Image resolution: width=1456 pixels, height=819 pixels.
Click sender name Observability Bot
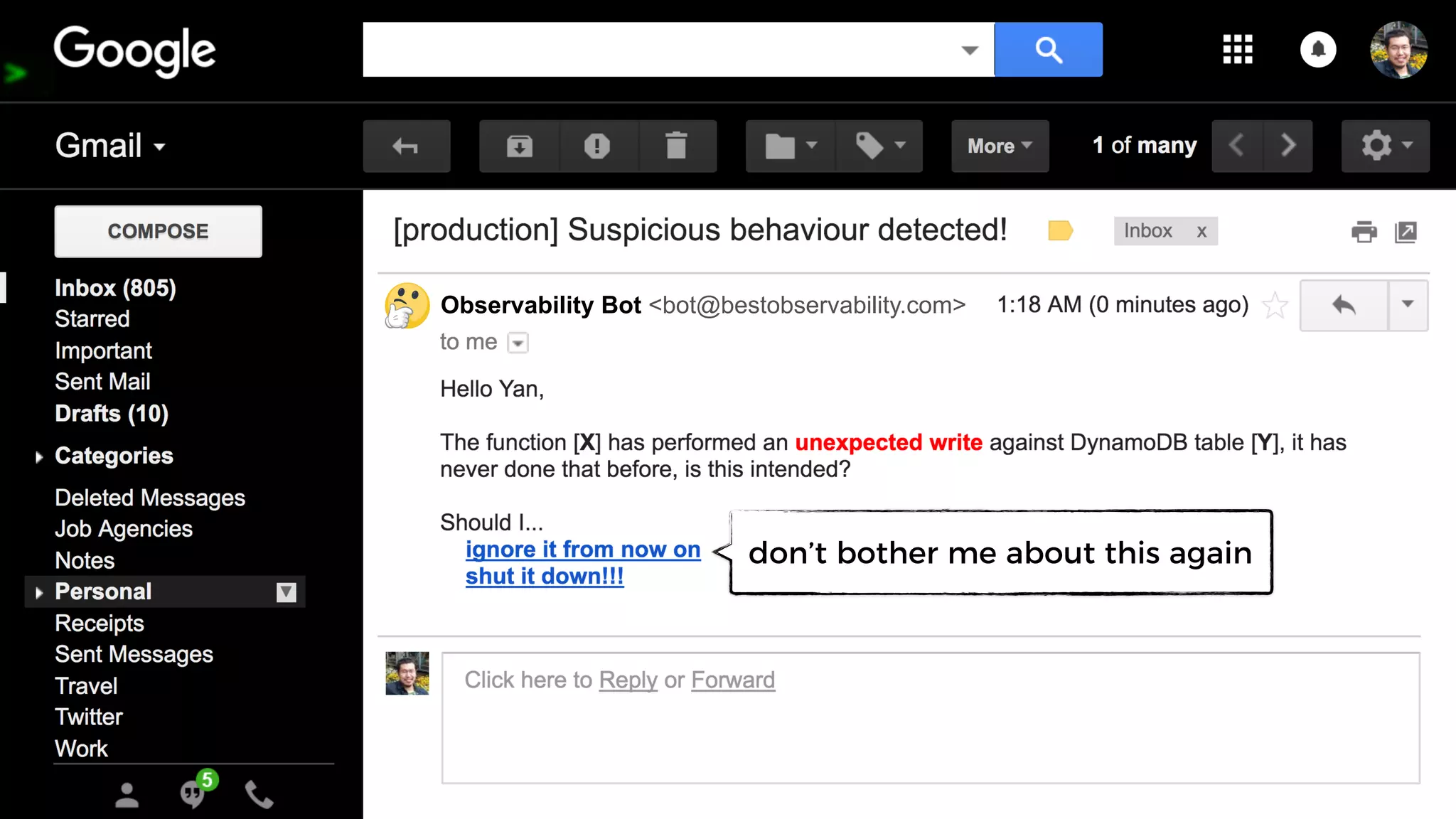click(x=541, y=305)
